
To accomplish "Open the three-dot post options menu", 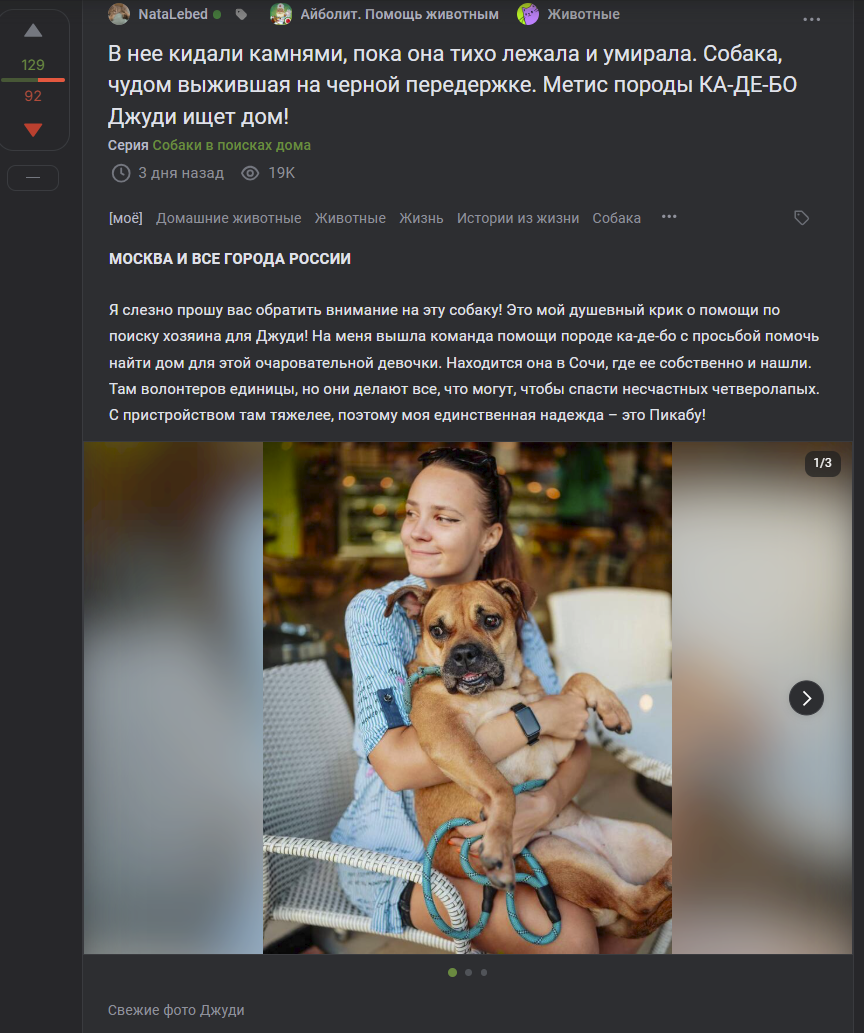I will (x=811, y=19).
